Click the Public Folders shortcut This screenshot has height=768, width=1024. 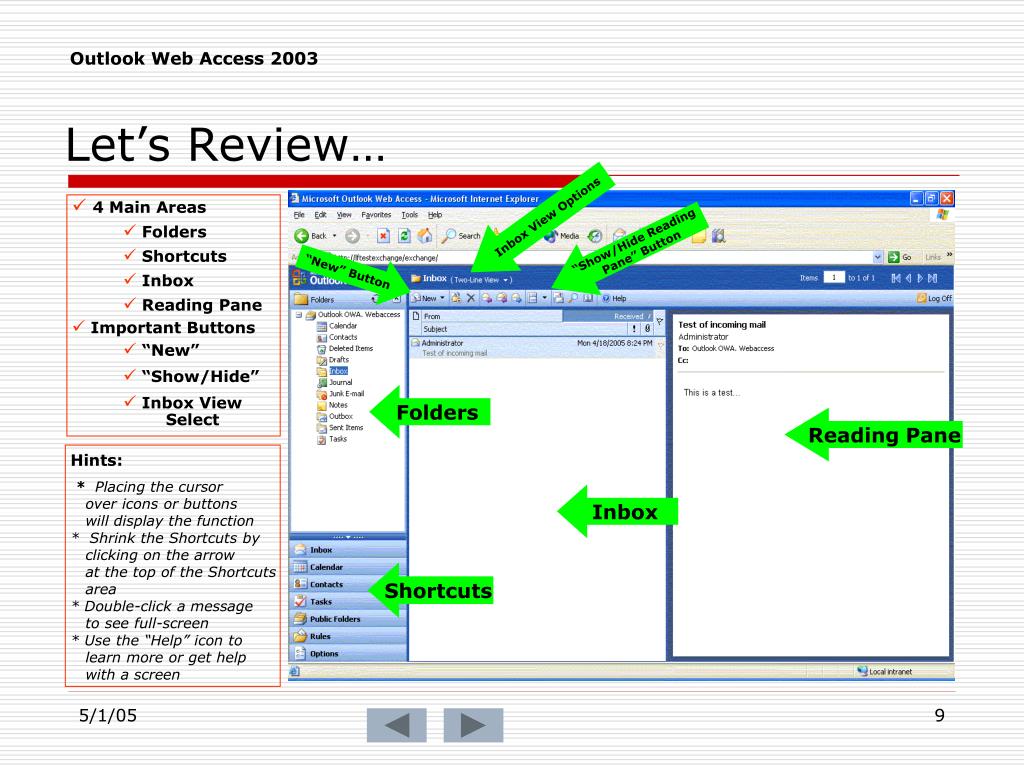pyautogui.click(x=347, y=618)
